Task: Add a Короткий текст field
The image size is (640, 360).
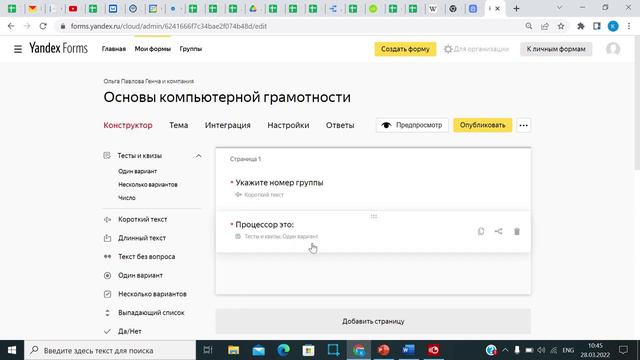Action: [x=142, y=220]
